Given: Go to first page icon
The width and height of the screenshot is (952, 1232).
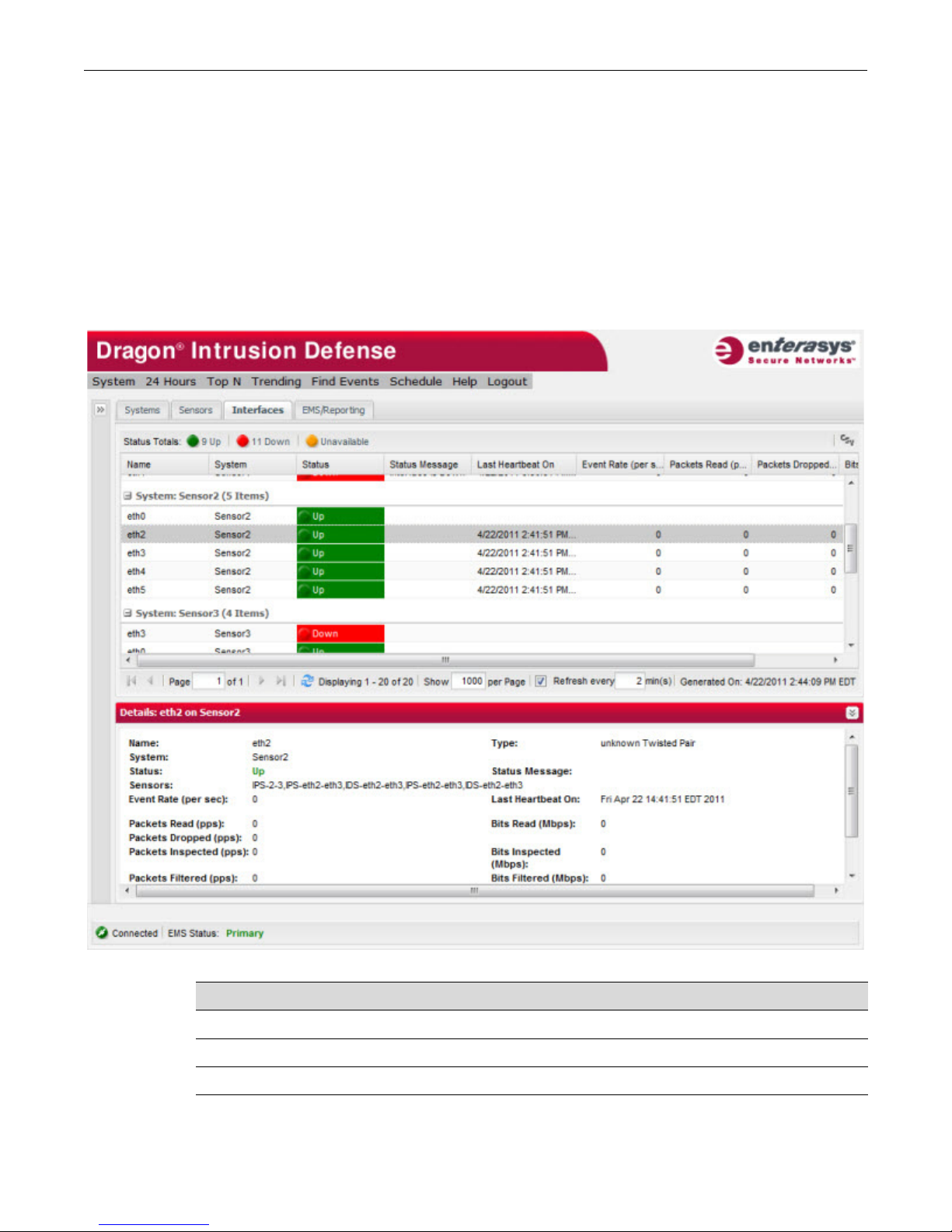Looking at the screenshot, I should (x=131, y=681).
